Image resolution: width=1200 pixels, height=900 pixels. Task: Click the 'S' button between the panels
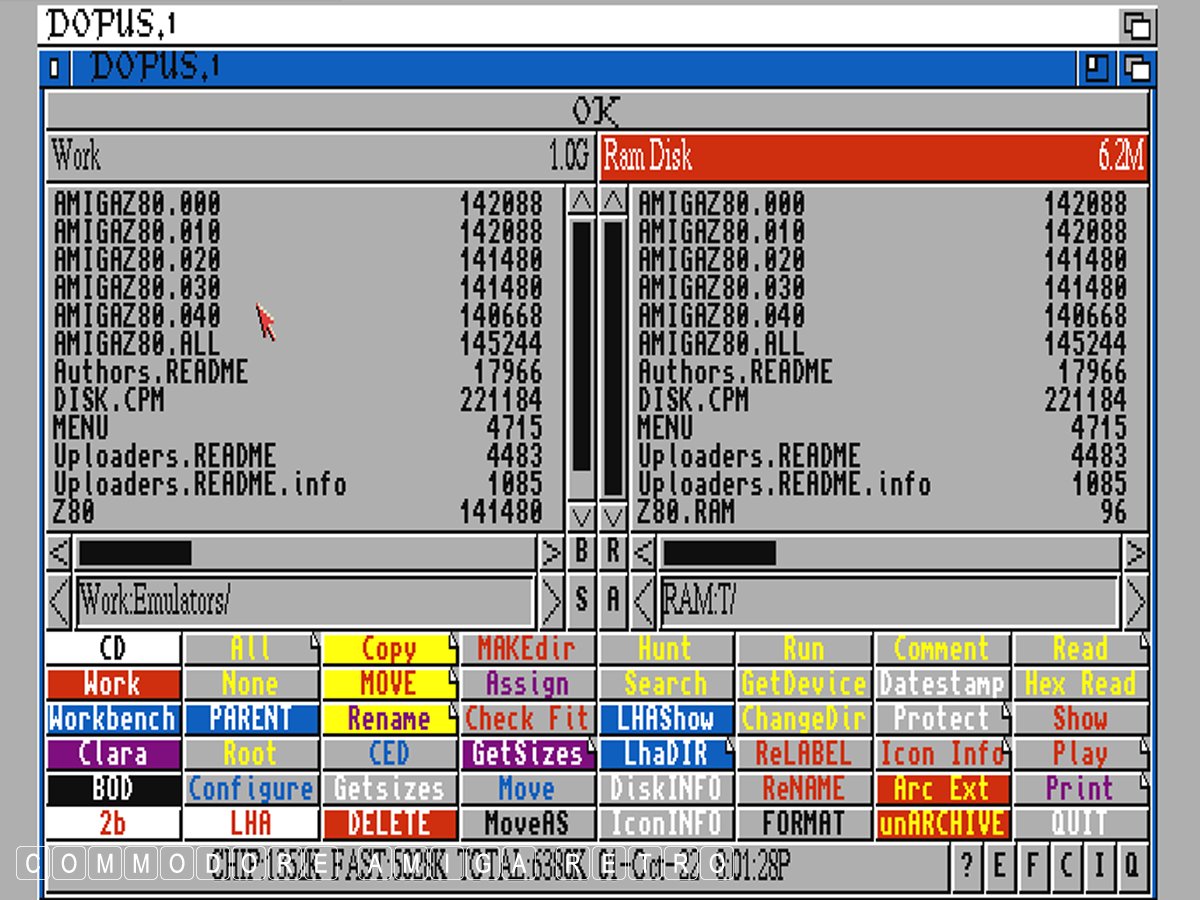581,600
